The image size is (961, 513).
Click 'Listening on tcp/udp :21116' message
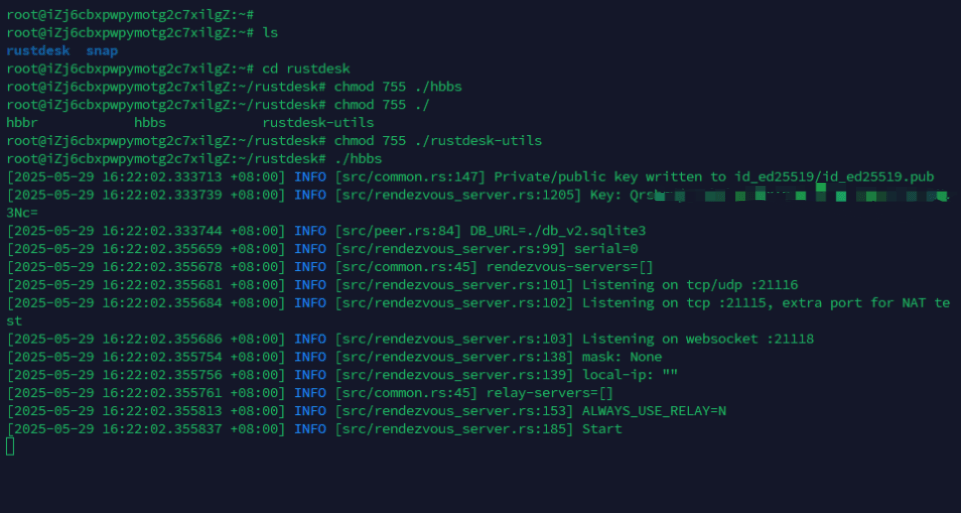[x=690, y=285]
